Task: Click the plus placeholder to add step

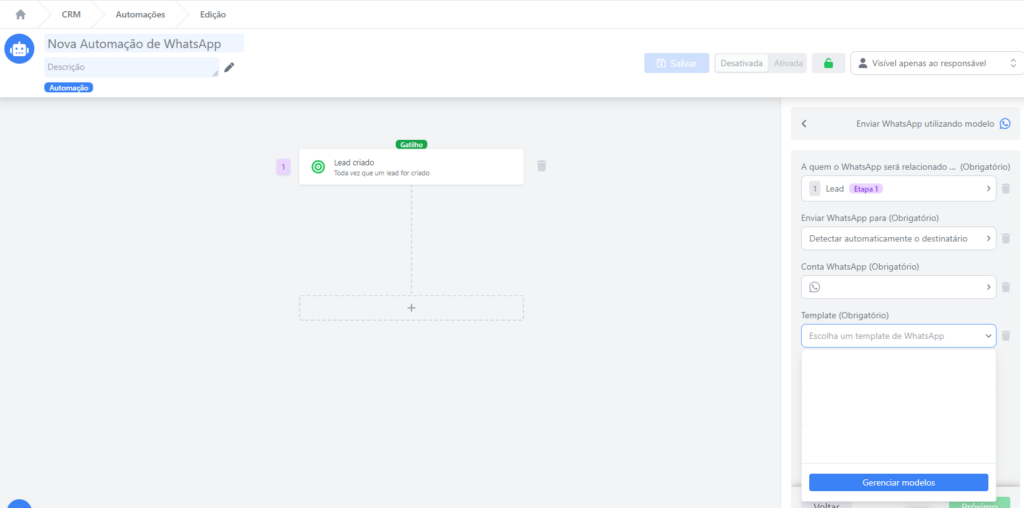Action: point(411,308)
